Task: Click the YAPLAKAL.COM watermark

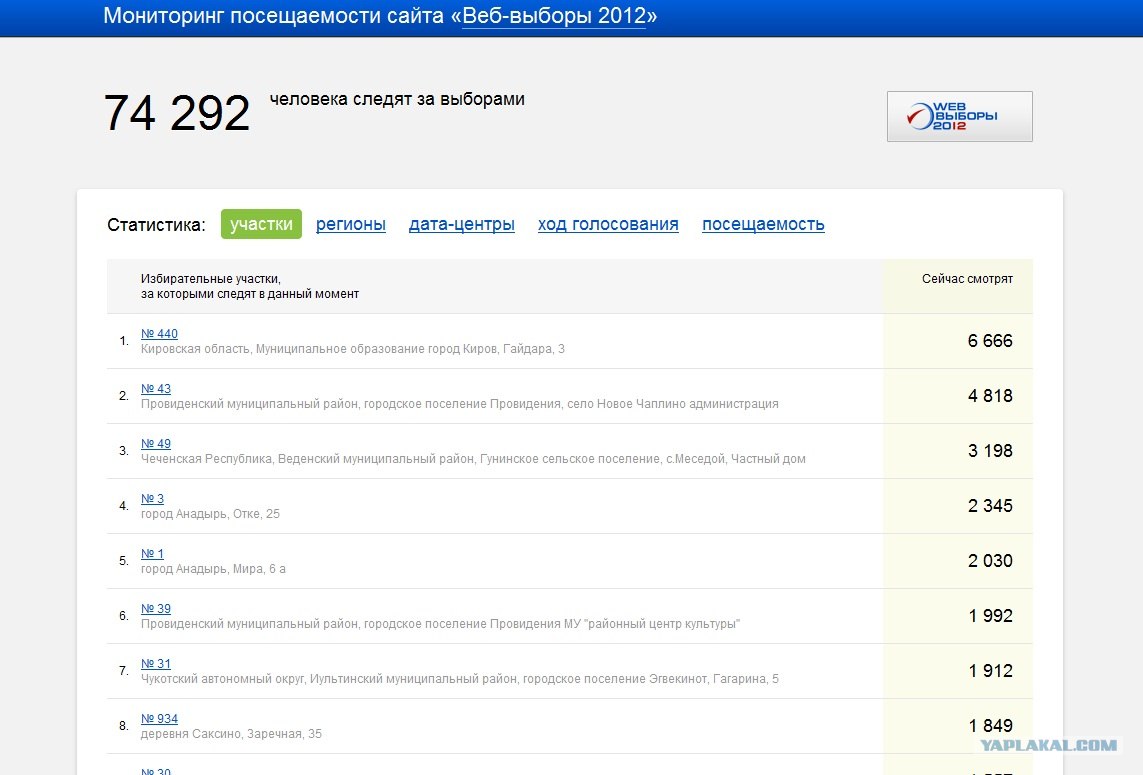Action: [1047, 745]
